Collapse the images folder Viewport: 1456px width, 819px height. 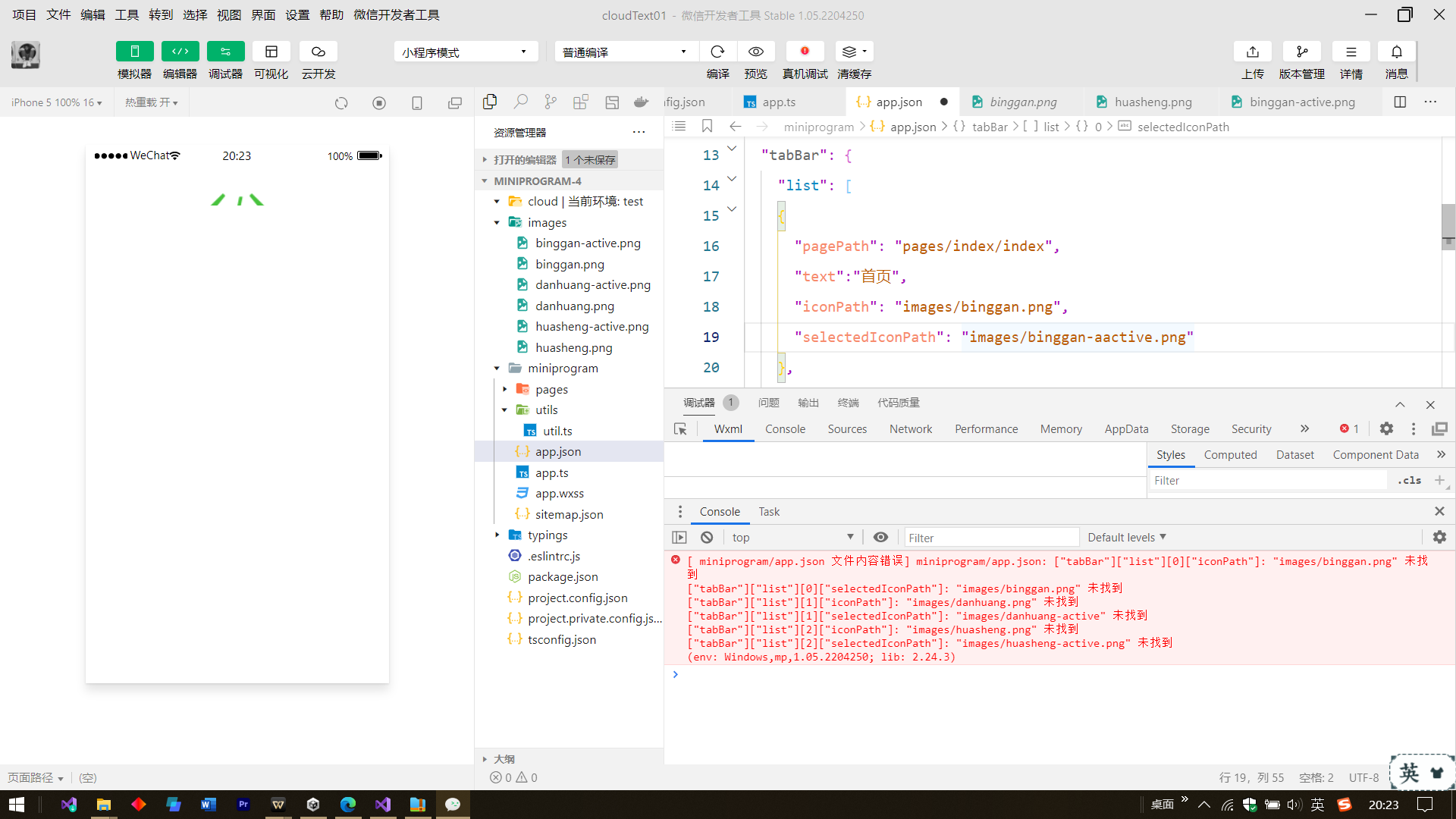[x=497, y=222]
